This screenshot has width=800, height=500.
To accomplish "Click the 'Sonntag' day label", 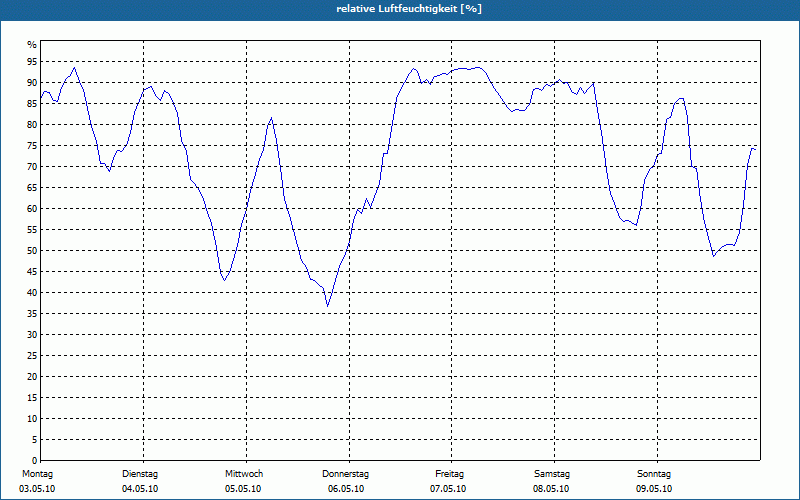I will pyautogui.click(x=654, y=474).
